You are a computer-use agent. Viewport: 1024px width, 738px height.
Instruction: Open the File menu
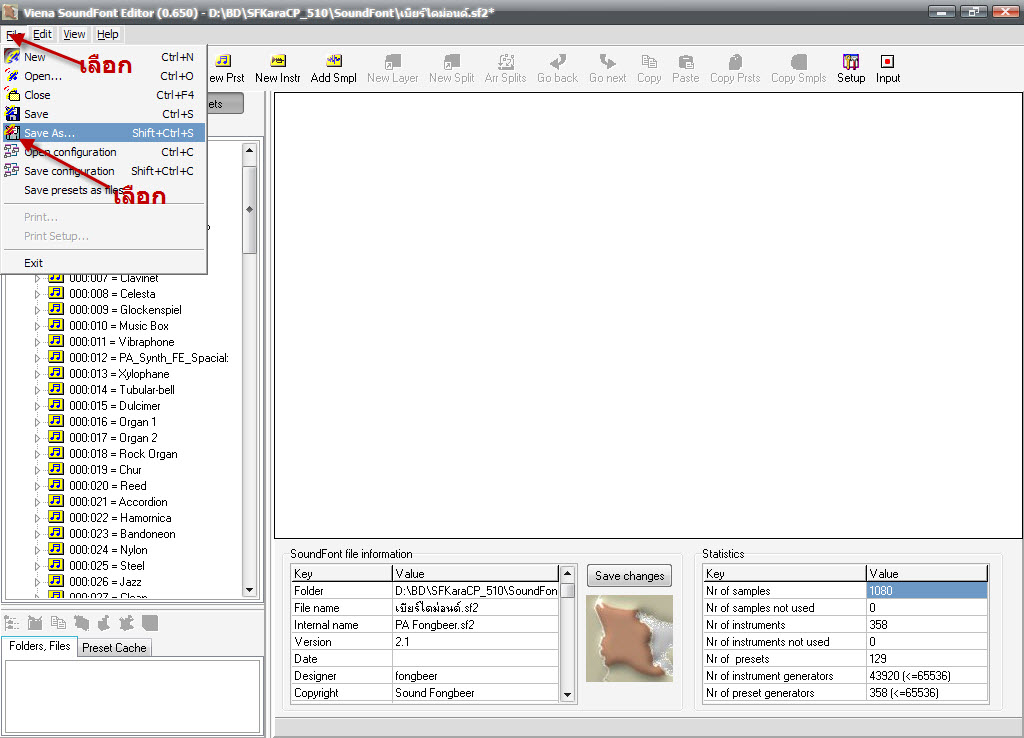[14, 34]
